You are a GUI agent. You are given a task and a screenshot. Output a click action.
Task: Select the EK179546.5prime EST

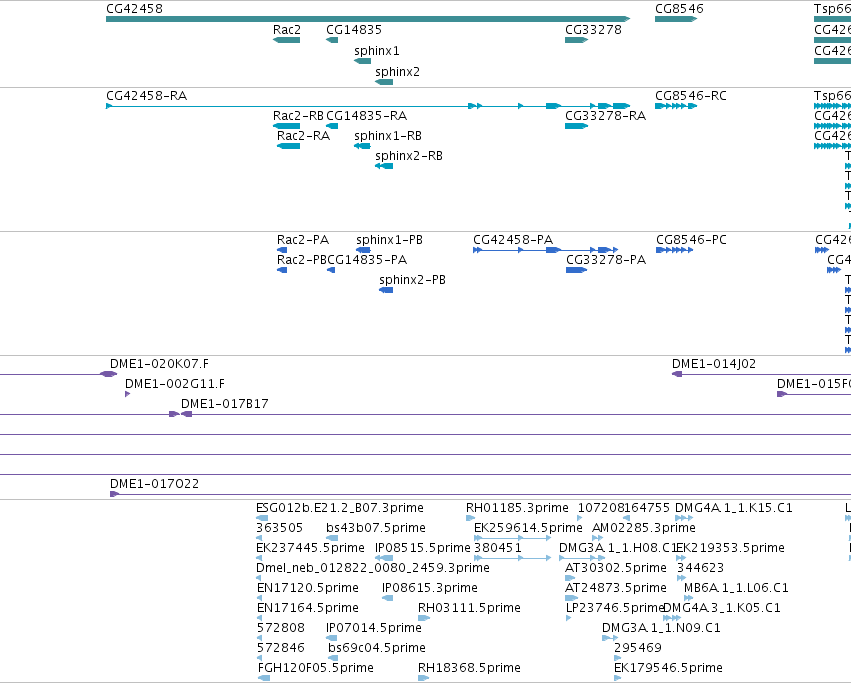617,678
